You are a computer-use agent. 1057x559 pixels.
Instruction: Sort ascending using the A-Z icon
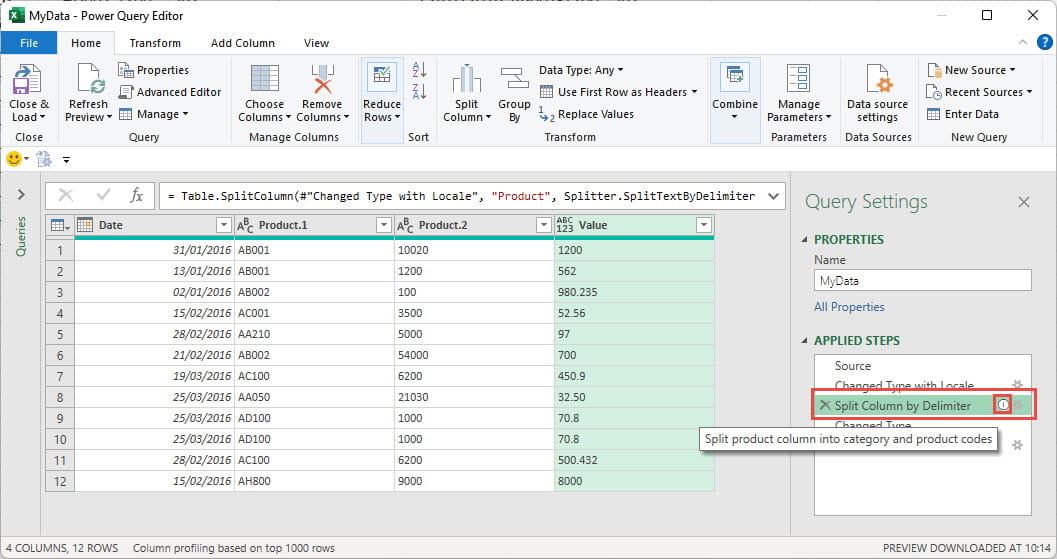[419, 70]
